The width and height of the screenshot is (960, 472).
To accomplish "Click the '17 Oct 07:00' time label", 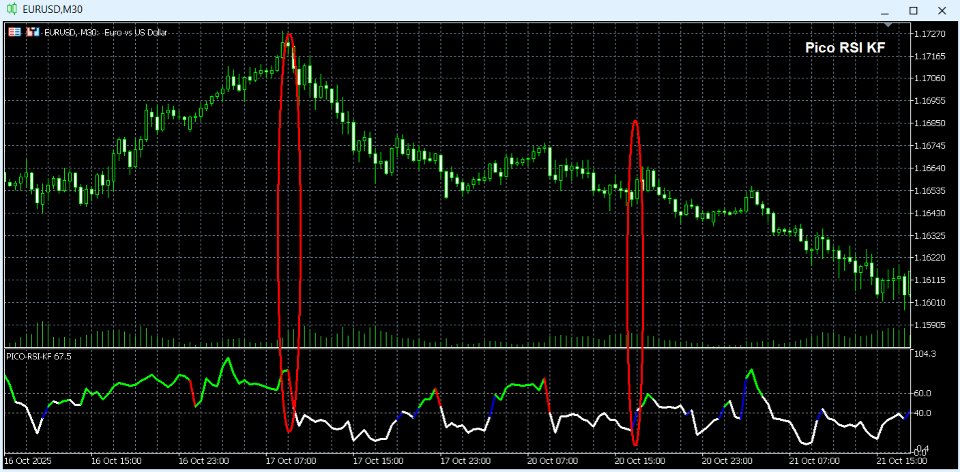I will click(292, 460).
